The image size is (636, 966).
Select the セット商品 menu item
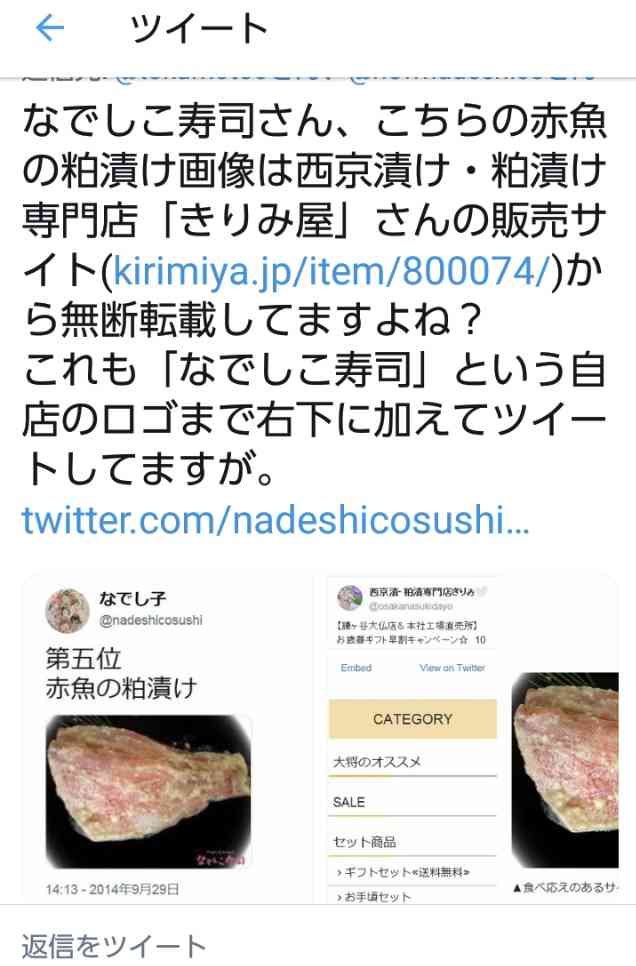412,842
